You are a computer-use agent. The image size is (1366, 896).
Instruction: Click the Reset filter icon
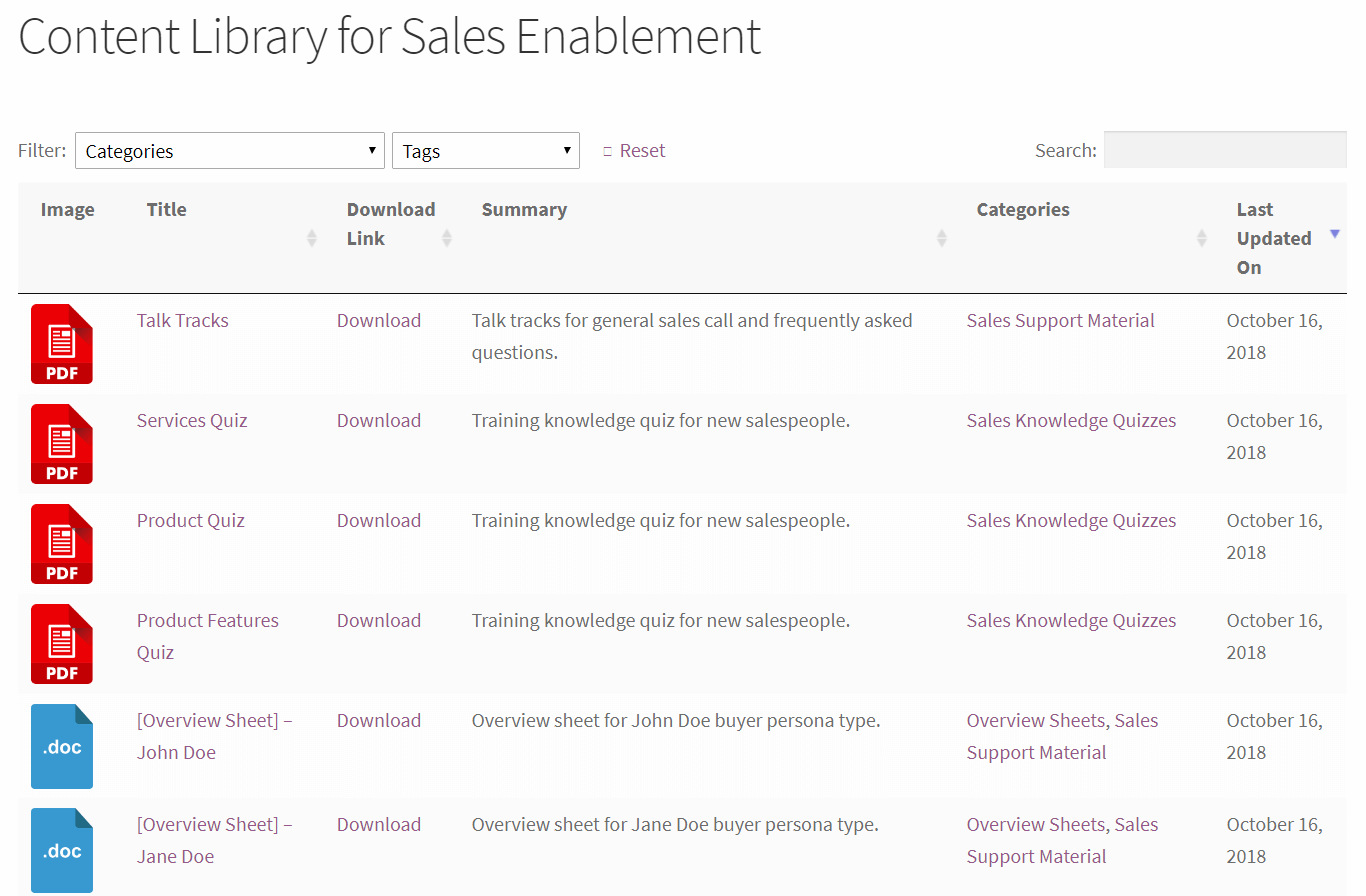point(608,149)
